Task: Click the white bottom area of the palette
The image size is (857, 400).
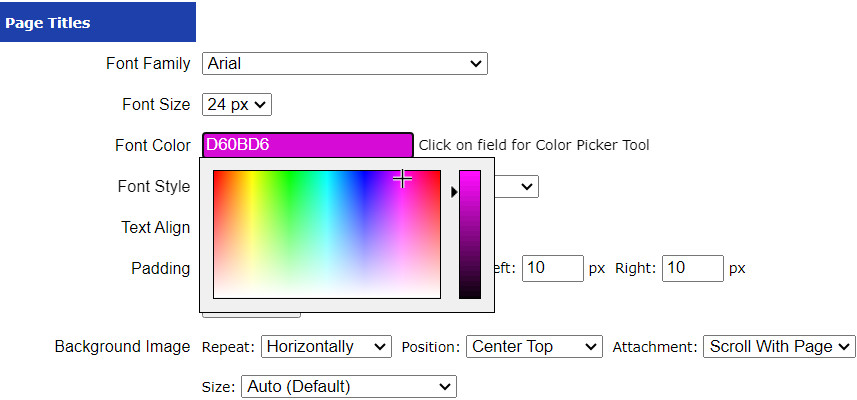Action: pos(327,292)
